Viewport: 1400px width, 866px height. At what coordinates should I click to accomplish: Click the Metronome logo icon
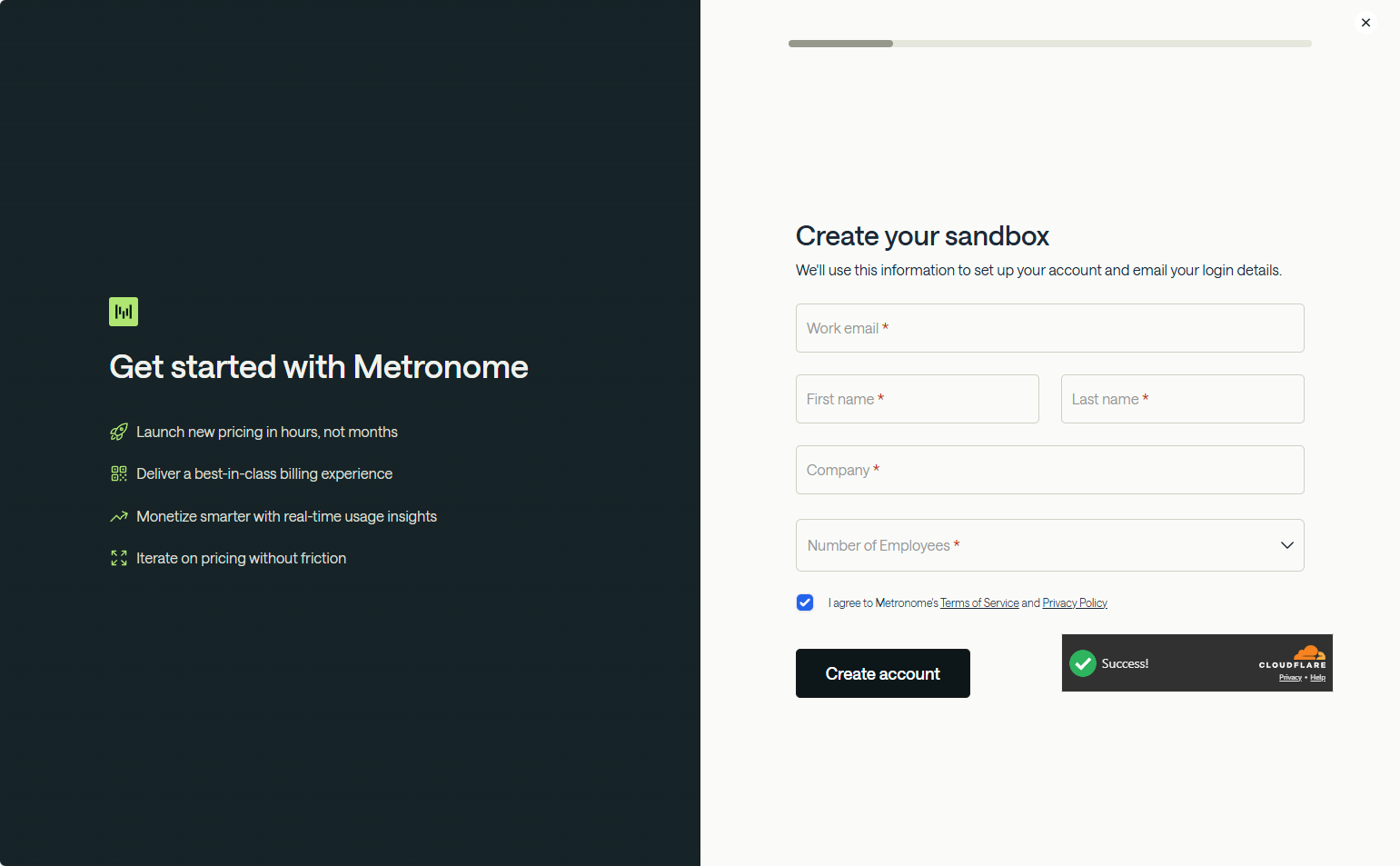[123, 311]
